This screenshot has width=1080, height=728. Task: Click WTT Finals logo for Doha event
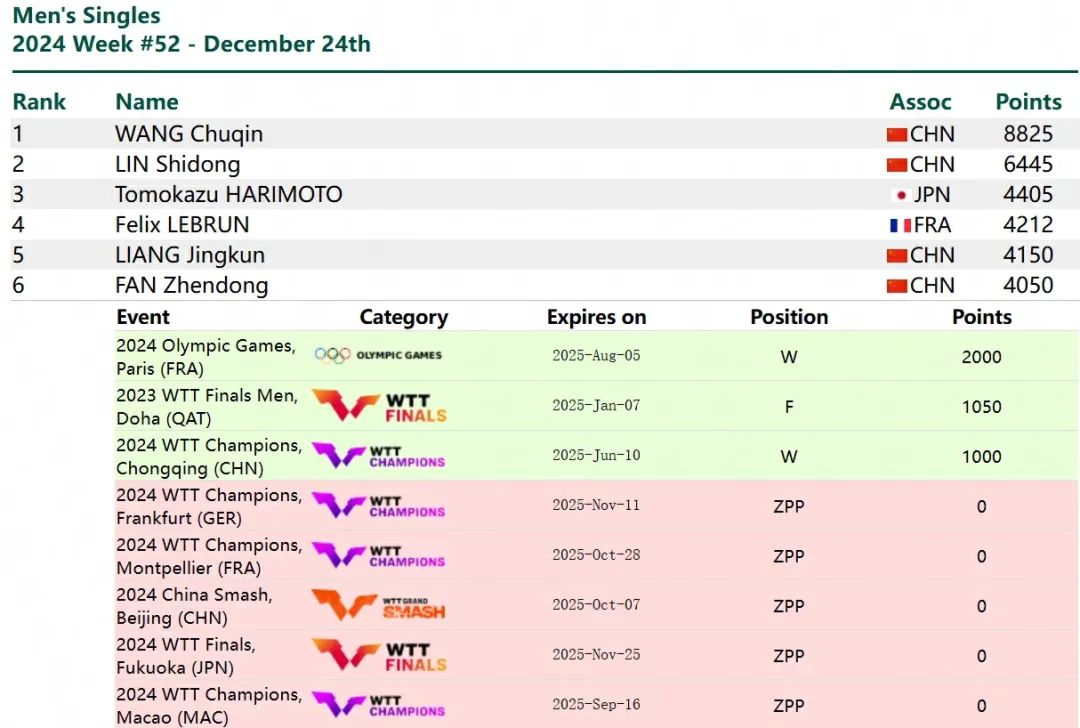(379, 406)
